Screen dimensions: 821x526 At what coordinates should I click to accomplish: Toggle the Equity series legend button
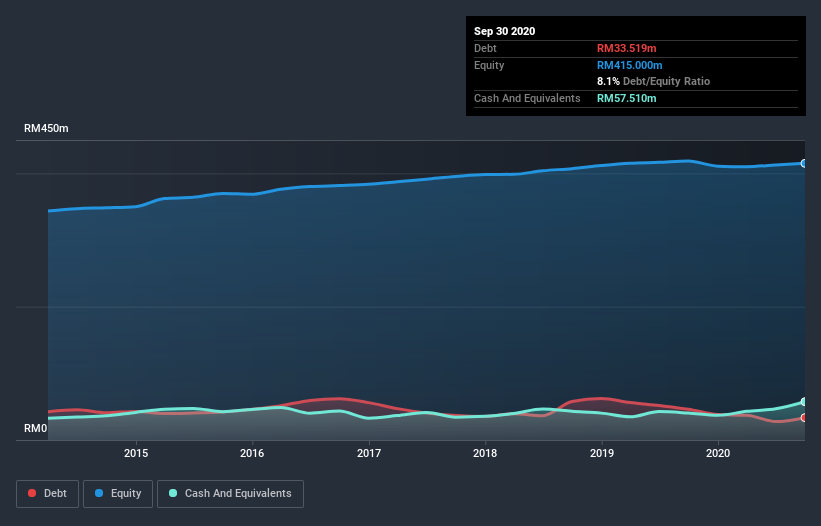[118, 494]
